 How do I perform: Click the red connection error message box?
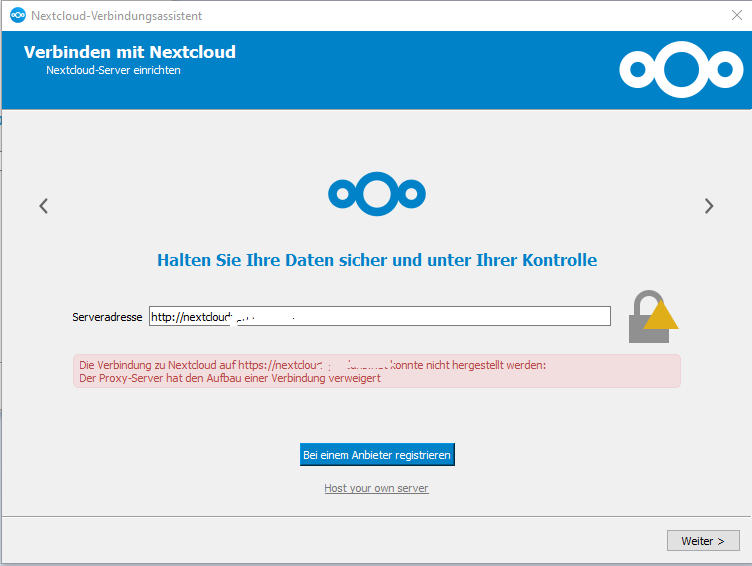(x=376, y=371)
